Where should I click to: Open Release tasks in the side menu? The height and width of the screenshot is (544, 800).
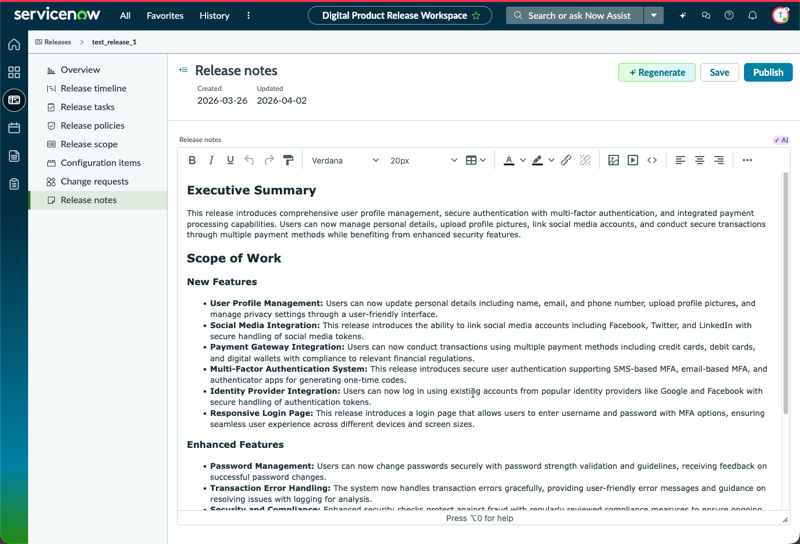[87, 107]
